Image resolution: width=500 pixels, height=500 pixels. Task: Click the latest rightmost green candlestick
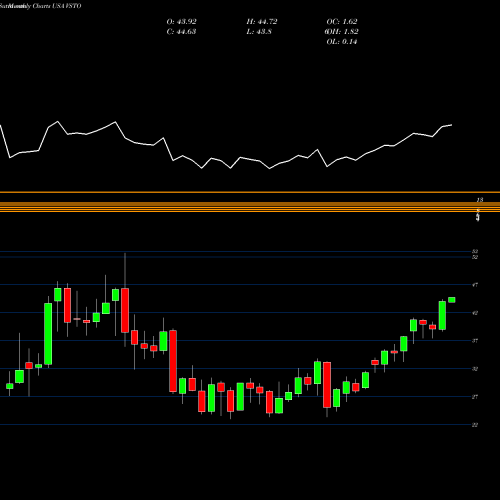[x=452, y=300]
